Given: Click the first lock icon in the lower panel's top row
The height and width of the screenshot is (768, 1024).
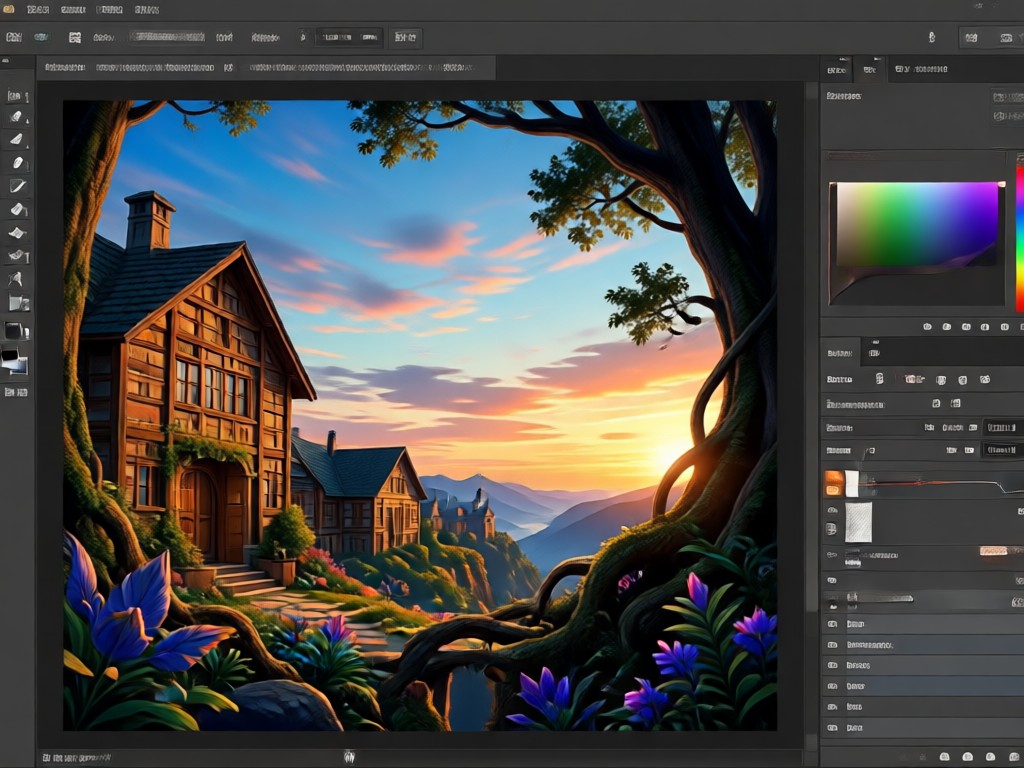Looking at the screenshot, I should [880, 379].
